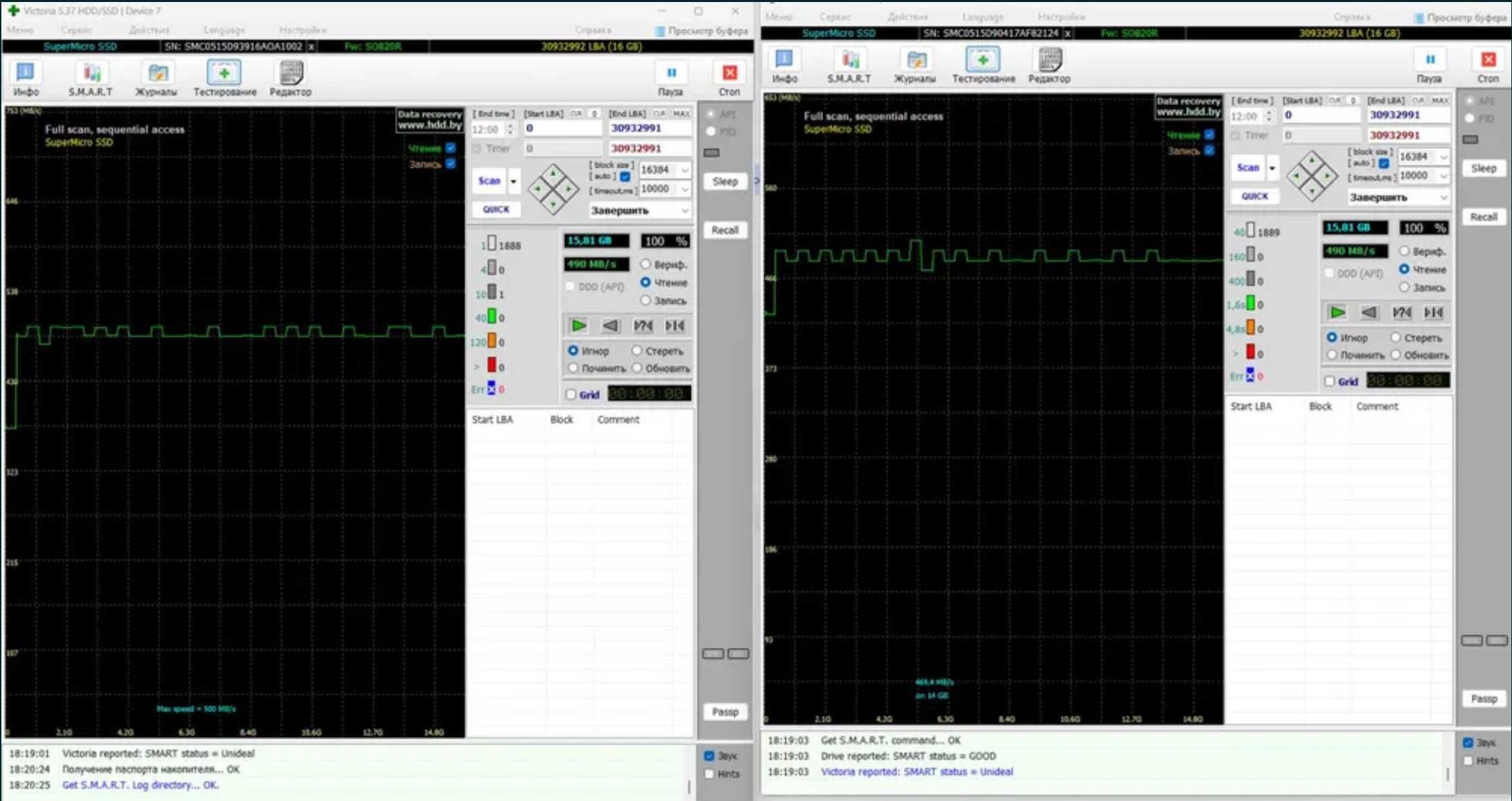This screenshot has width=1512, height=801.
Task: Click QUICK button in right window
Action: point(1254,196)
